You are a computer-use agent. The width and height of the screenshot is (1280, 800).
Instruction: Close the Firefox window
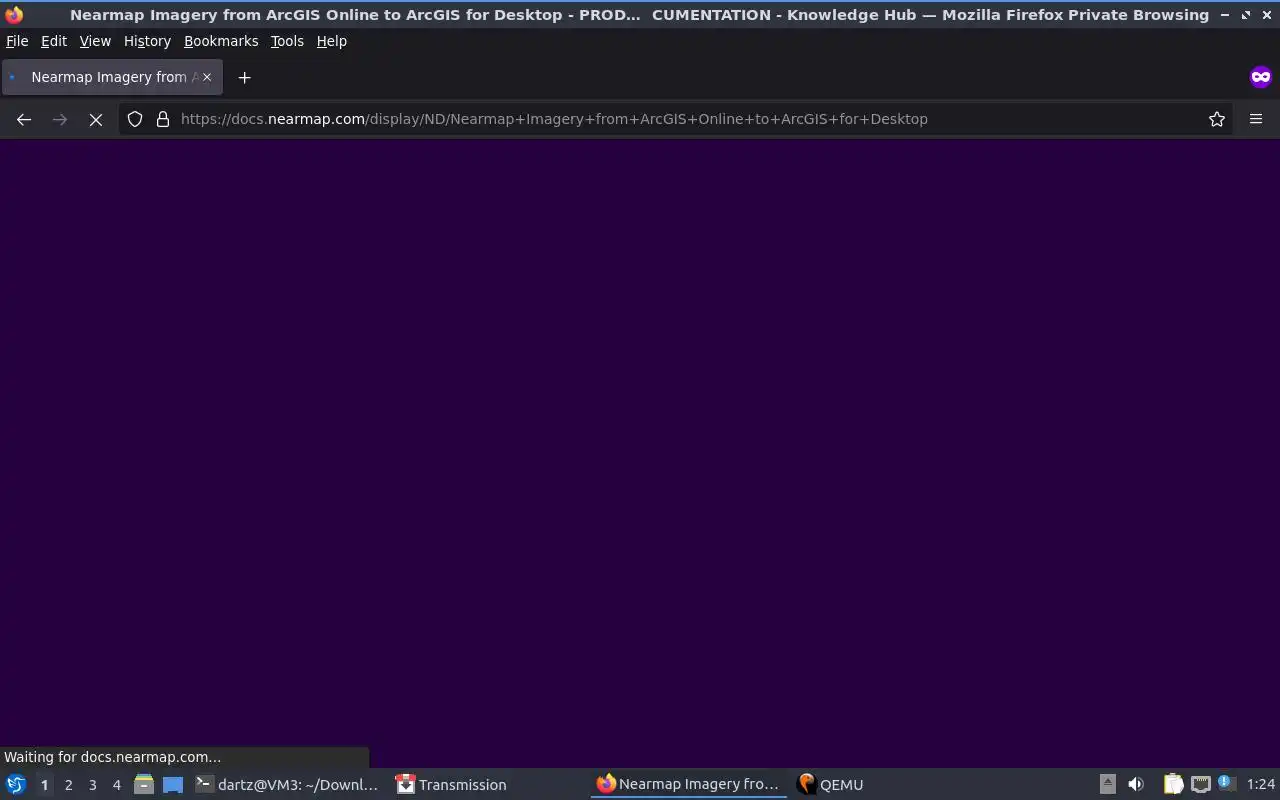click(x=1267, y=15)
